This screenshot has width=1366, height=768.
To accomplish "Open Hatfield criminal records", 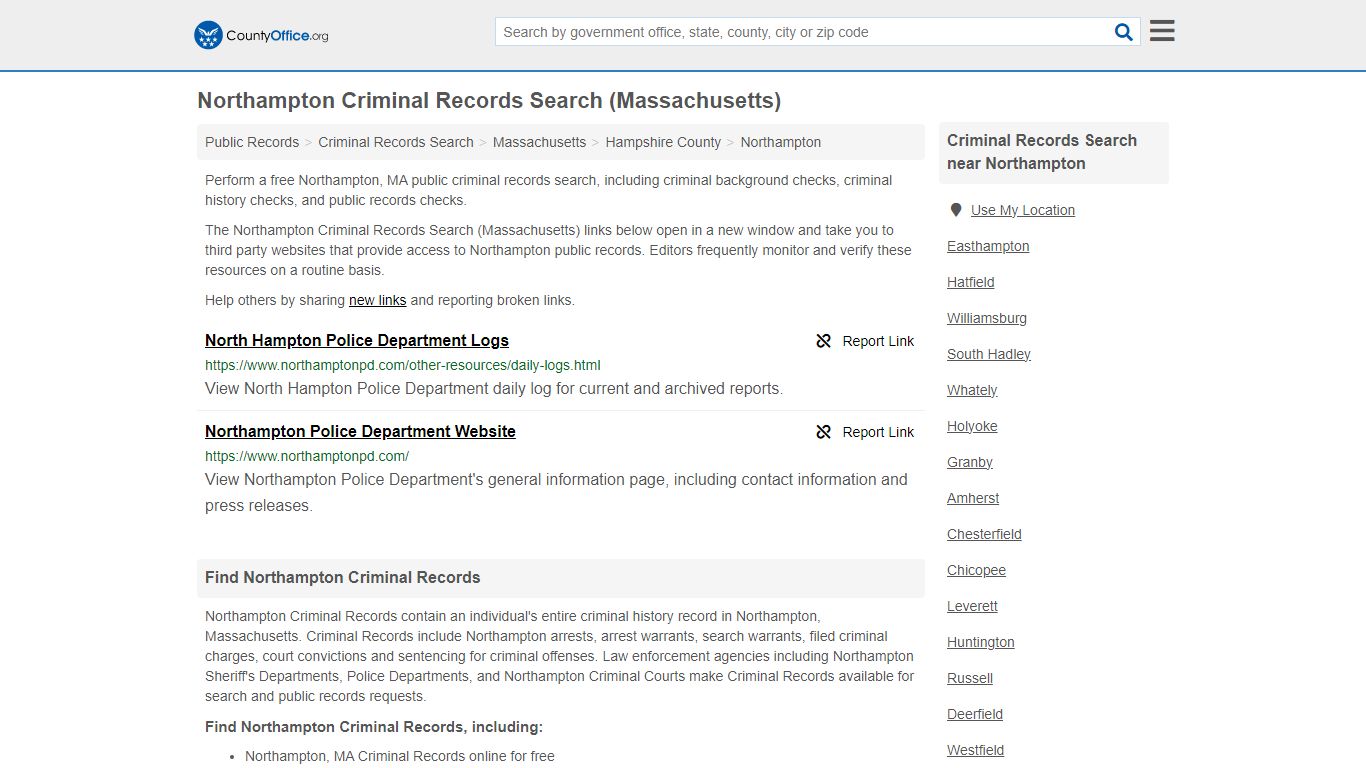I will coord(971,282).
